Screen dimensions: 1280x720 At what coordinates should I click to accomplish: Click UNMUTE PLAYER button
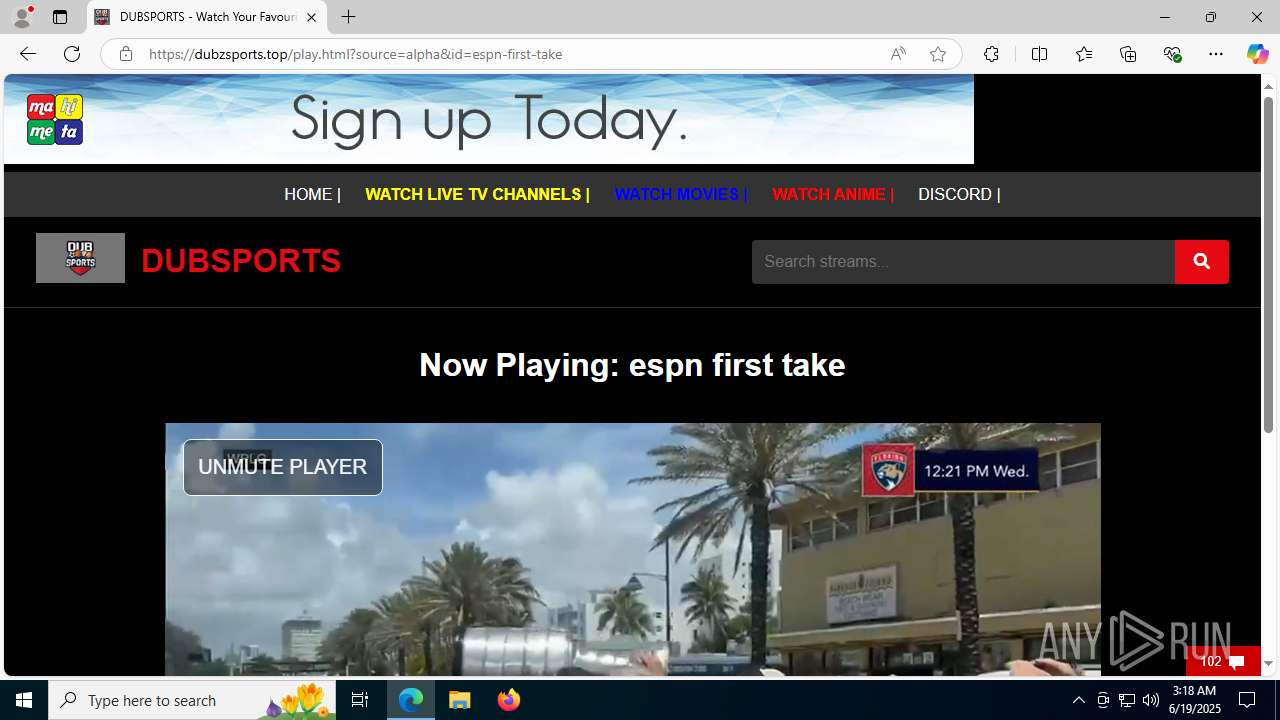(283, 467)
